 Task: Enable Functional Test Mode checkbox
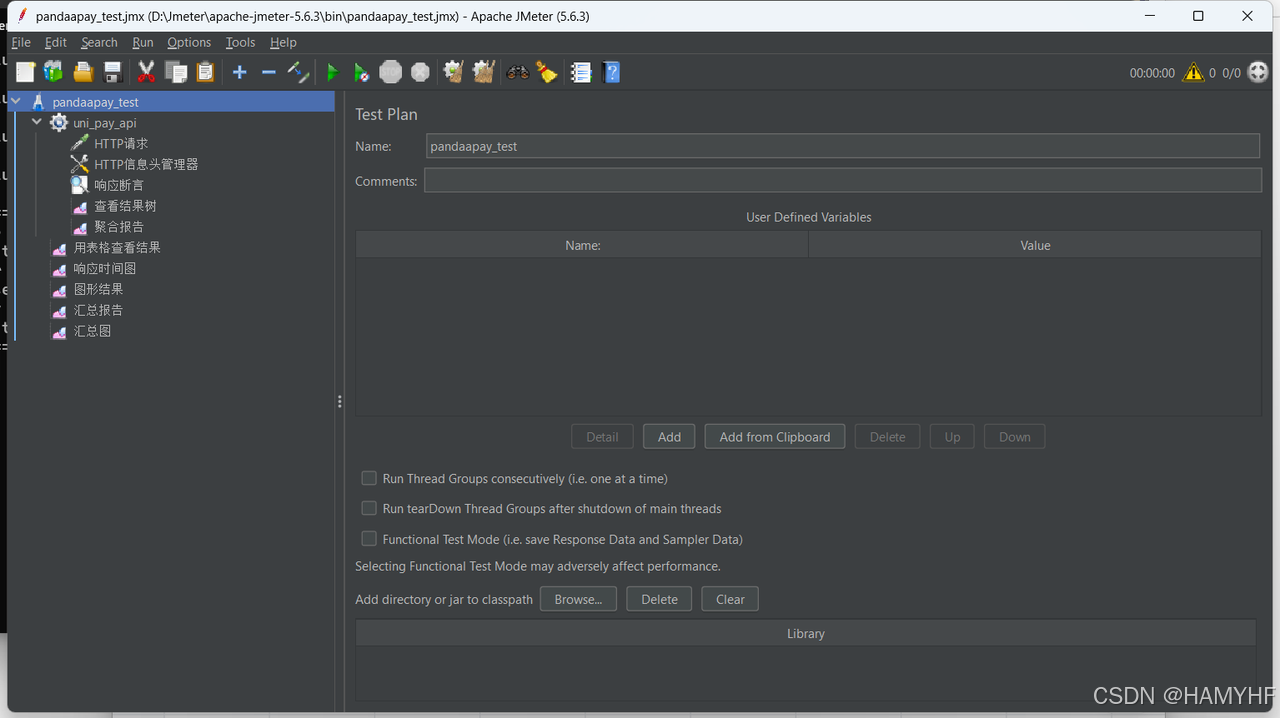click(369, 538)
